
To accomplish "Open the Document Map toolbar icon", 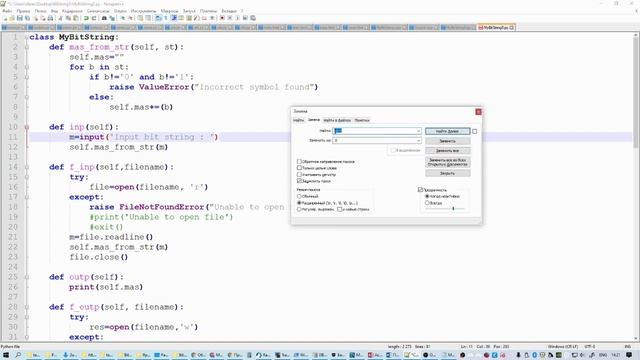I will point(189,18).
